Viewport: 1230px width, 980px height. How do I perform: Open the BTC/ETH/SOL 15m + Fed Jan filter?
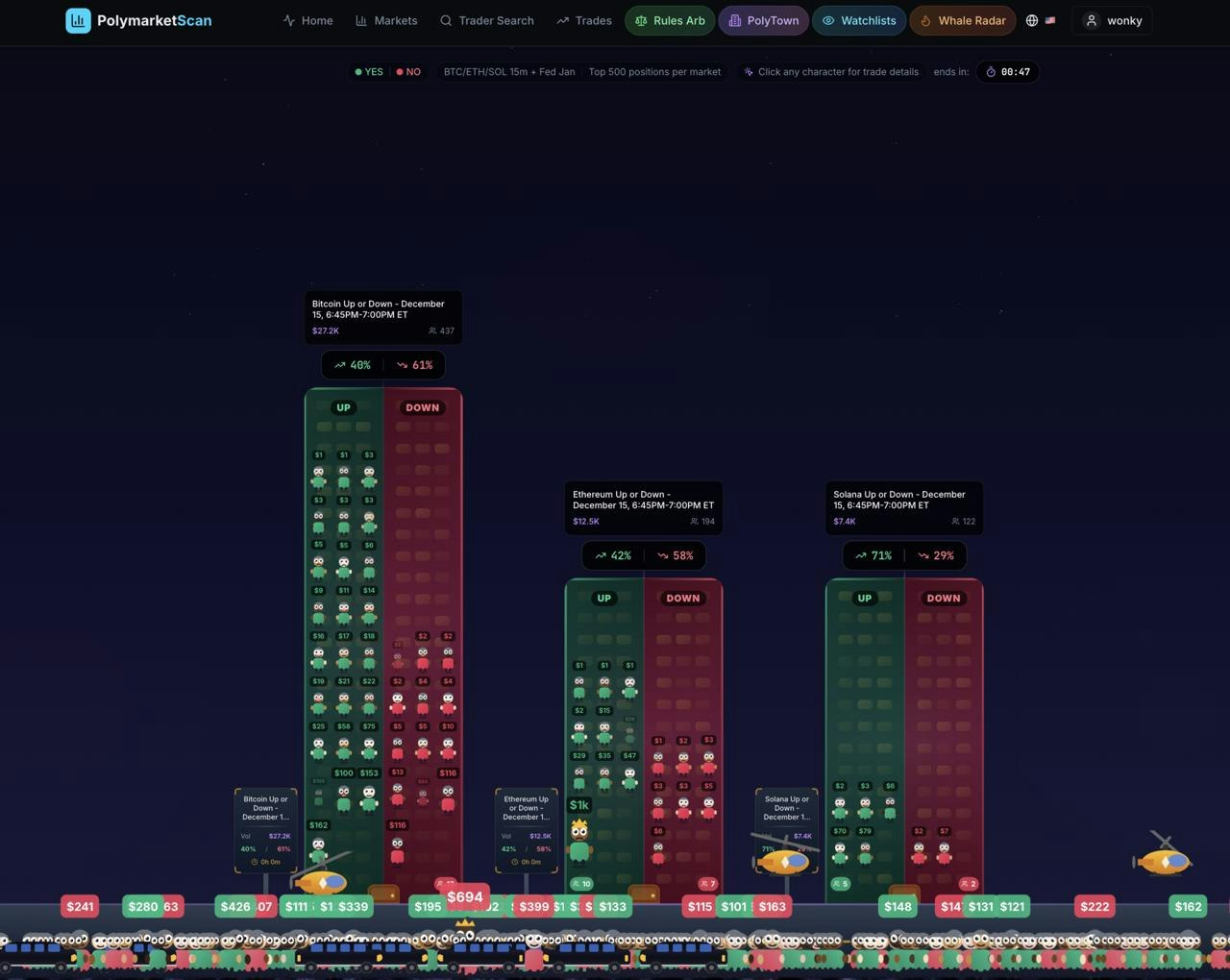[x=509, y=71]
